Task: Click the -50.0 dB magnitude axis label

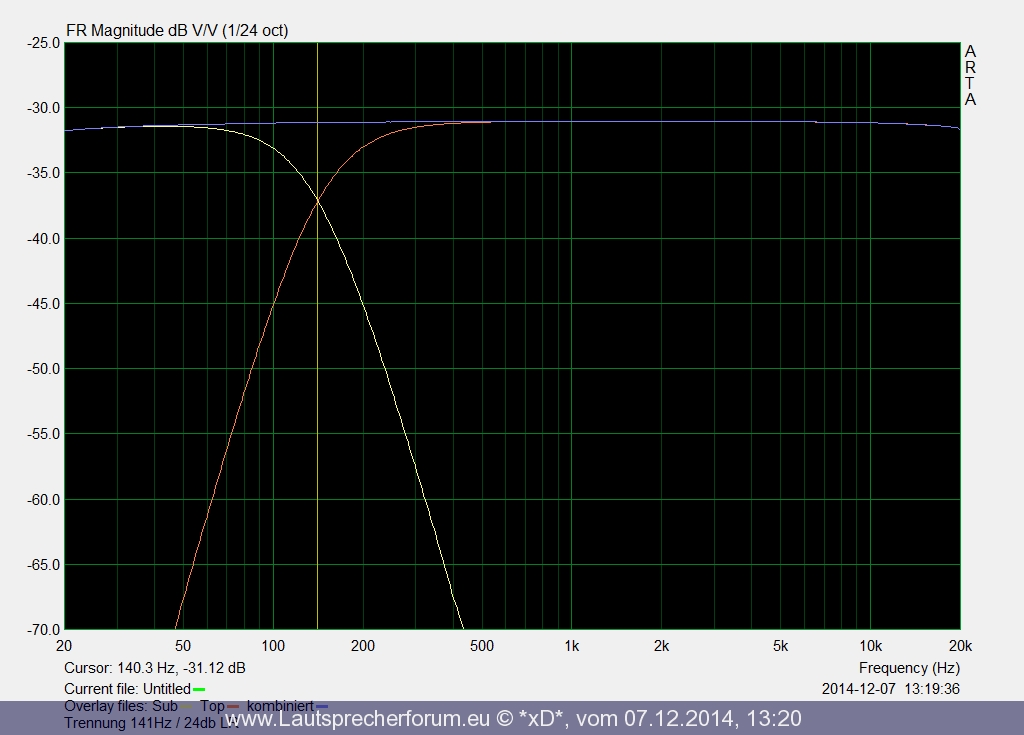Action: [41, 369]
